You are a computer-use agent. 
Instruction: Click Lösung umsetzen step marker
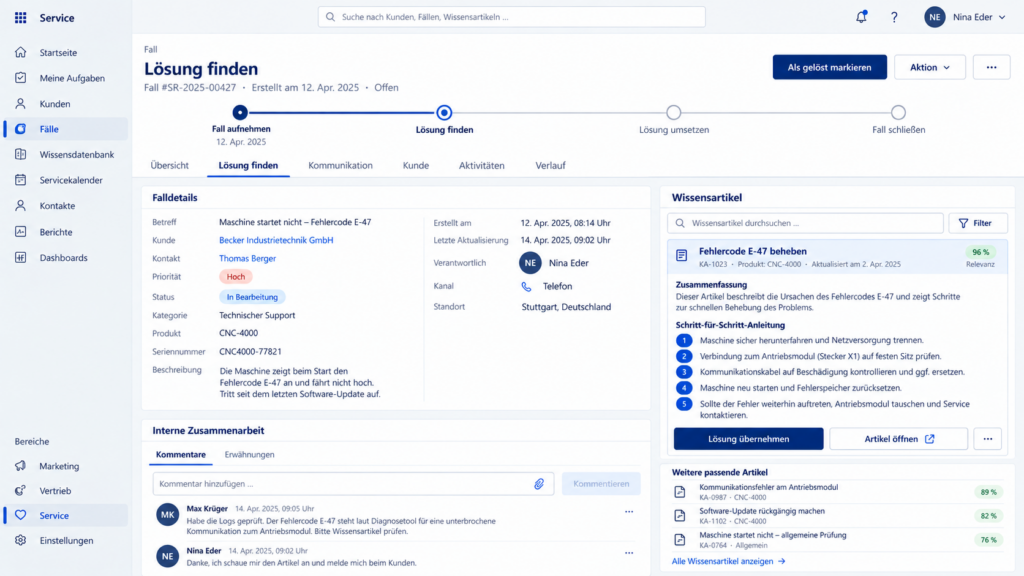click(x=673, y=112)
